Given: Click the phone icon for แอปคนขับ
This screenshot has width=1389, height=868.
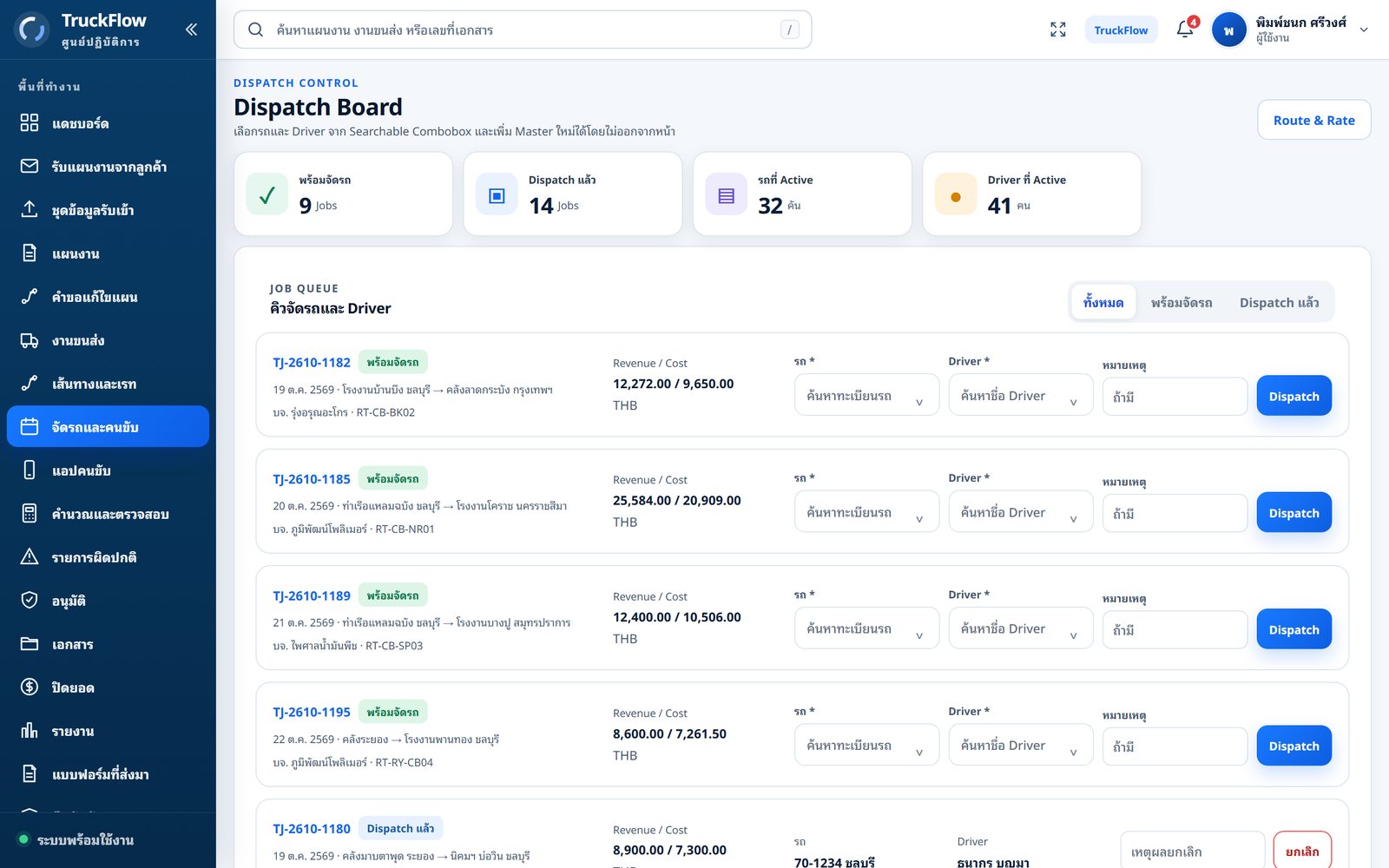Looking at the screenshot, I should click(30, 470).
